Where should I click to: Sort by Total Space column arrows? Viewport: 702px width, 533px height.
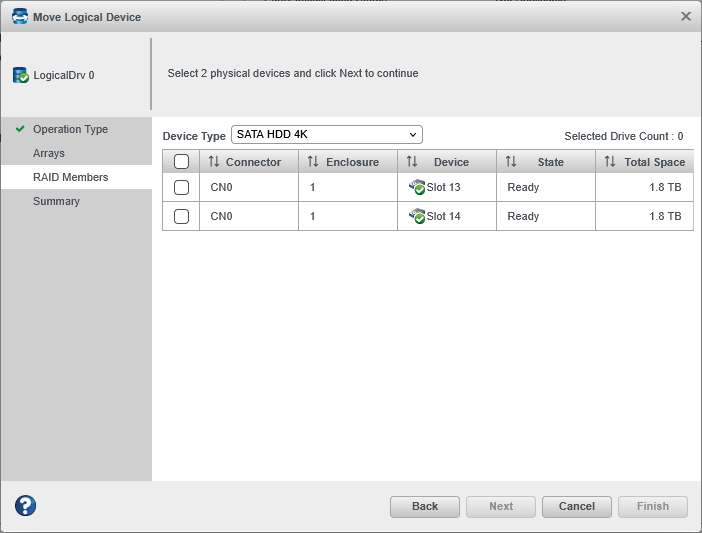click(610, 162)
